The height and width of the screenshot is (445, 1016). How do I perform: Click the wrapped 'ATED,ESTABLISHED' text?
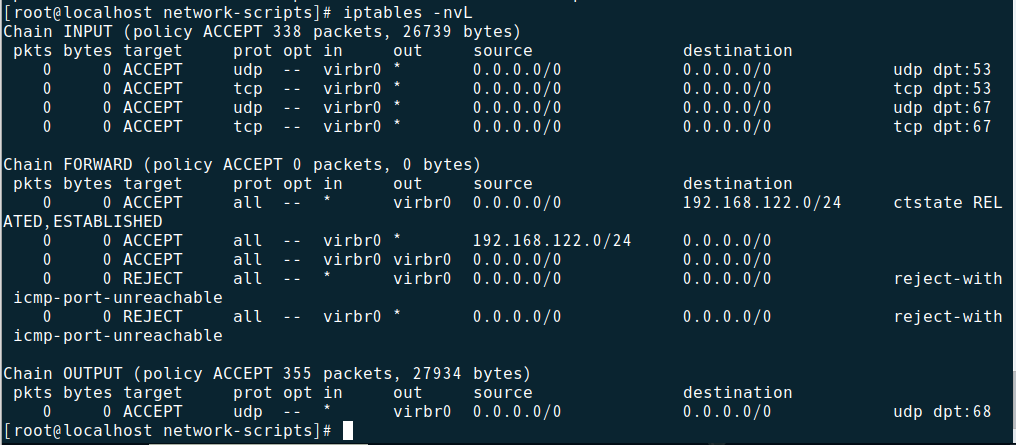[x=82, y=222]
